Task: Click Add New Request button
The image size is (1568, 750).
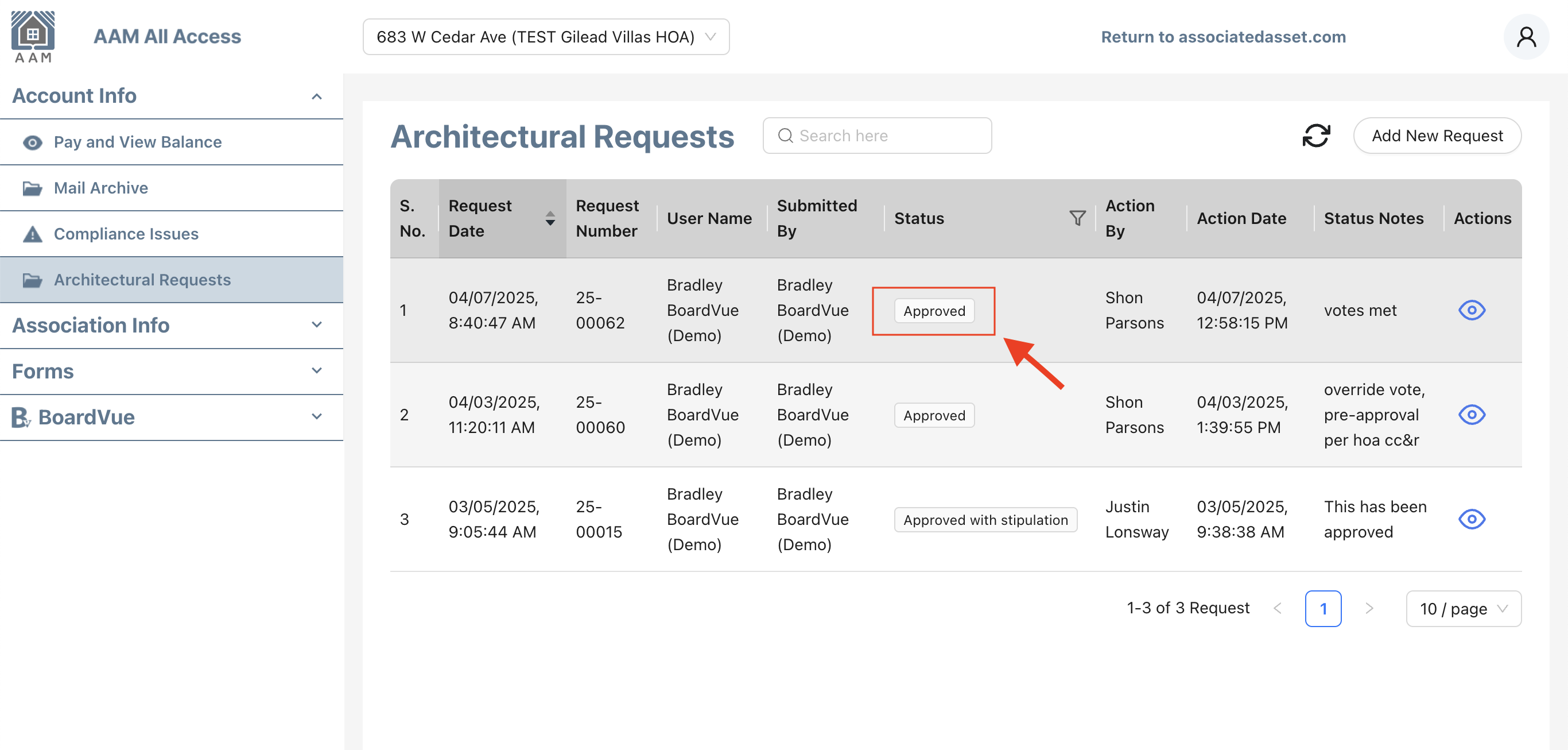Action: (1437, 136)
